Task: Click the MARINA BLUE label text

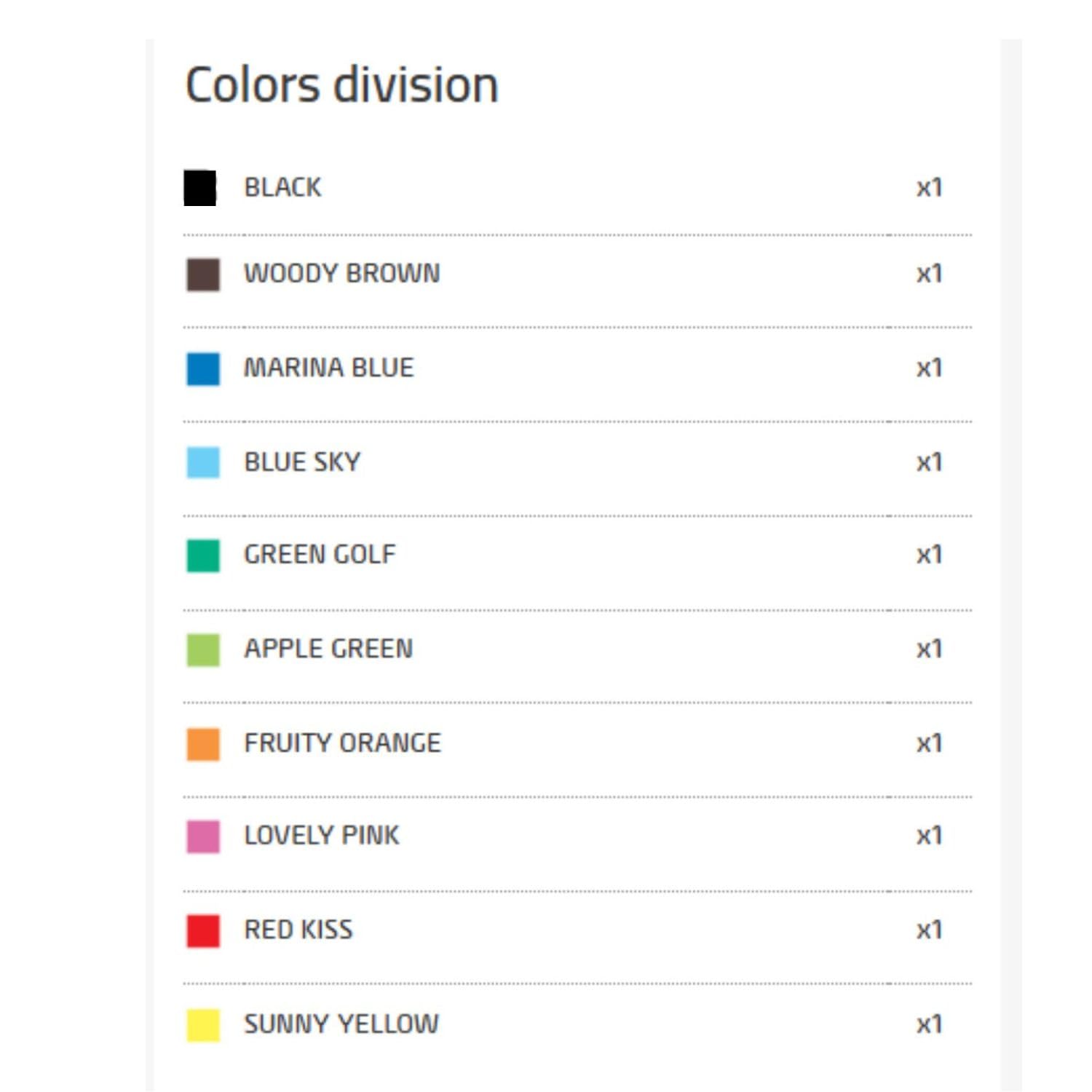Action: click(328, 367)
